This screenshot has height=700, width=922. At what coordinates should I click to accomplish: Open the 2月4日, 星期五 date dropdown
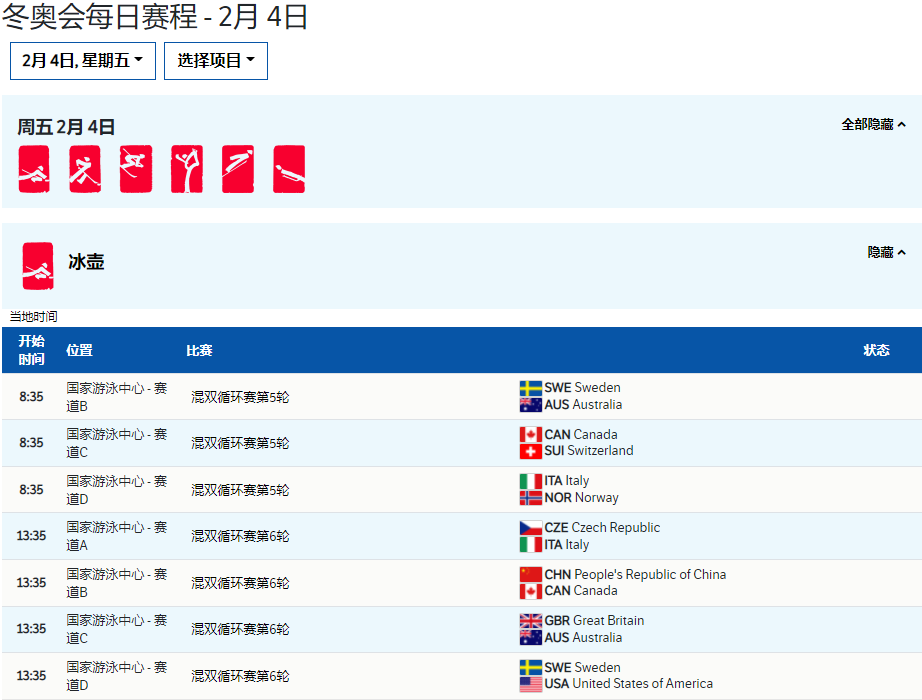(x=82, y=61)
